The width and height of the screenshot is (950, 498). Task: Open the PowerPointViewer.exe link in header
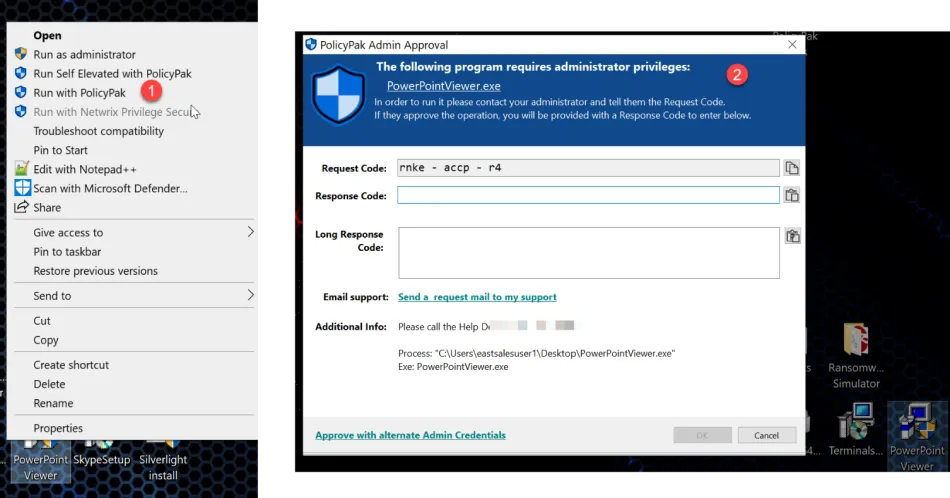[x=443, y=86]
